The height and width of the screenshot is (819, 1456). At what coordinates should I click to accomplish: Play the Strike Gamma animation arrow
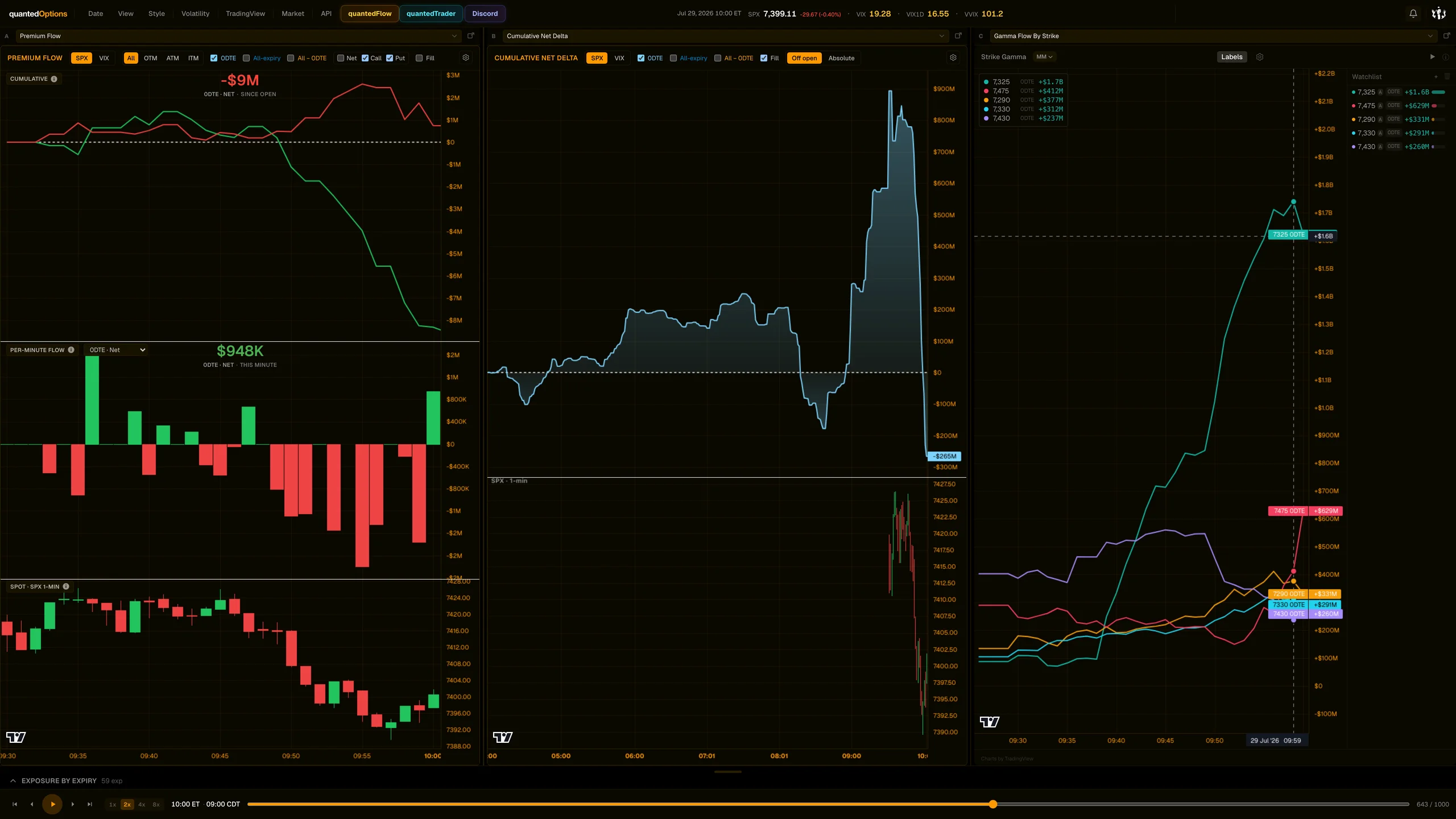(1432, 57)
